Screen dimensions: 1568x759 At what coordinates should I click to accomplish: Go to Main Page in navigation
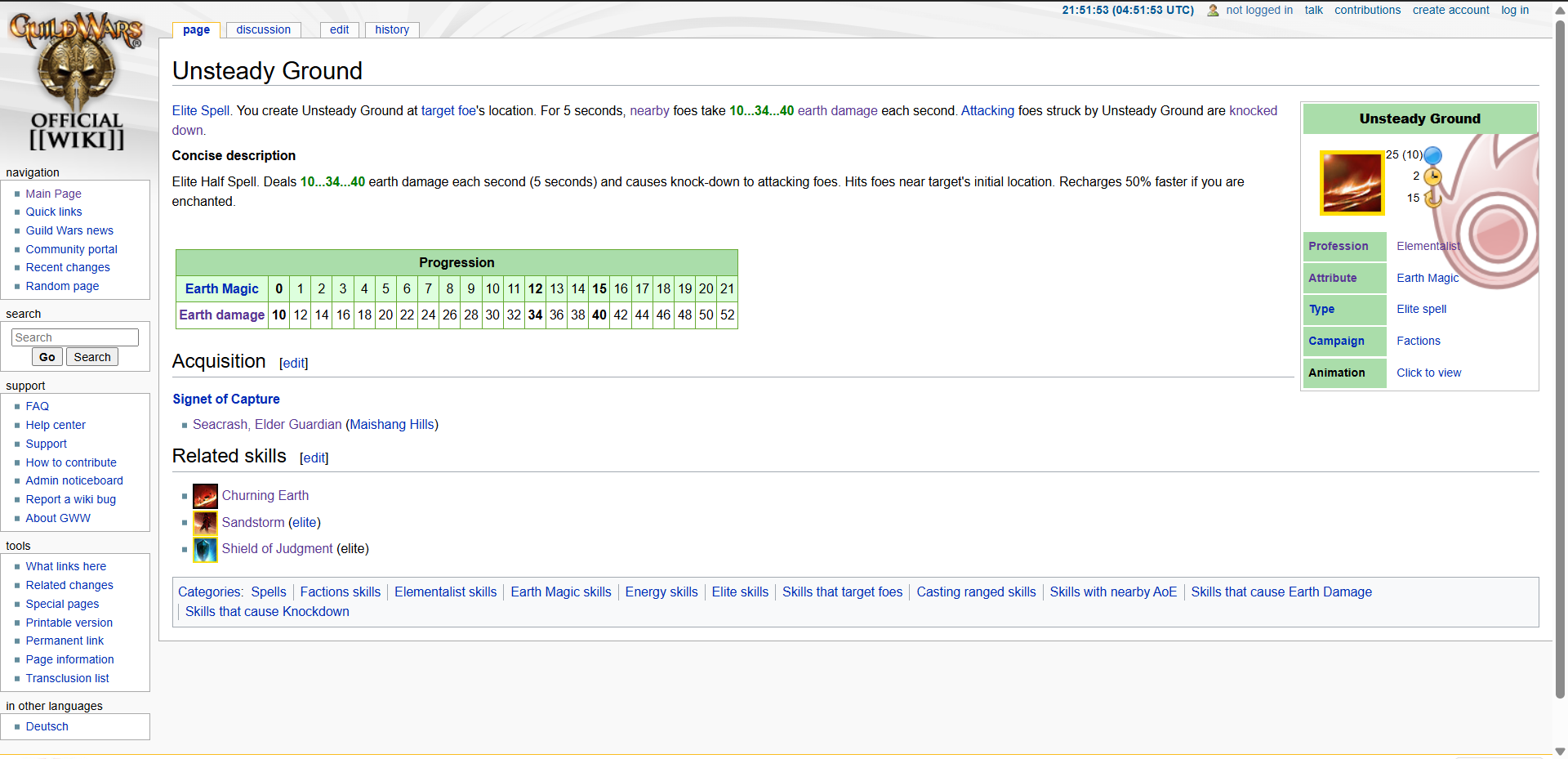tap(53, 194)
